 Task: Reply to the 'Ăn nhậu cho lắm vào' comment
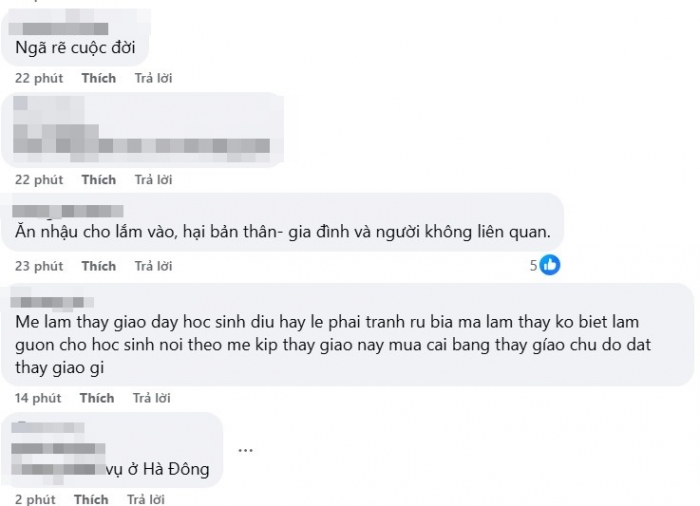pyautogui.click(x=153, y=266)
